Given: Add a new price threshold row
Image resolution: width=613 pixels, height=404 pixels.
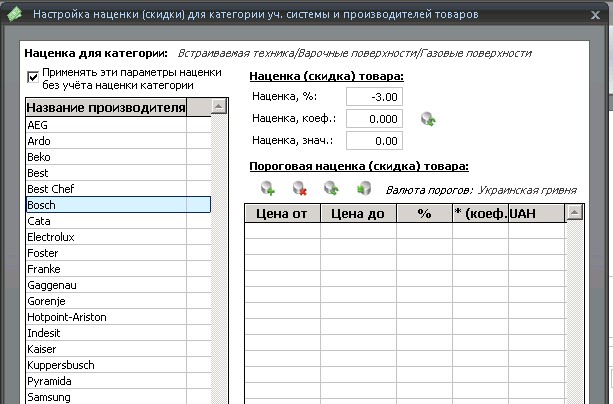Looking at the screenshot, I should [268, 188].
